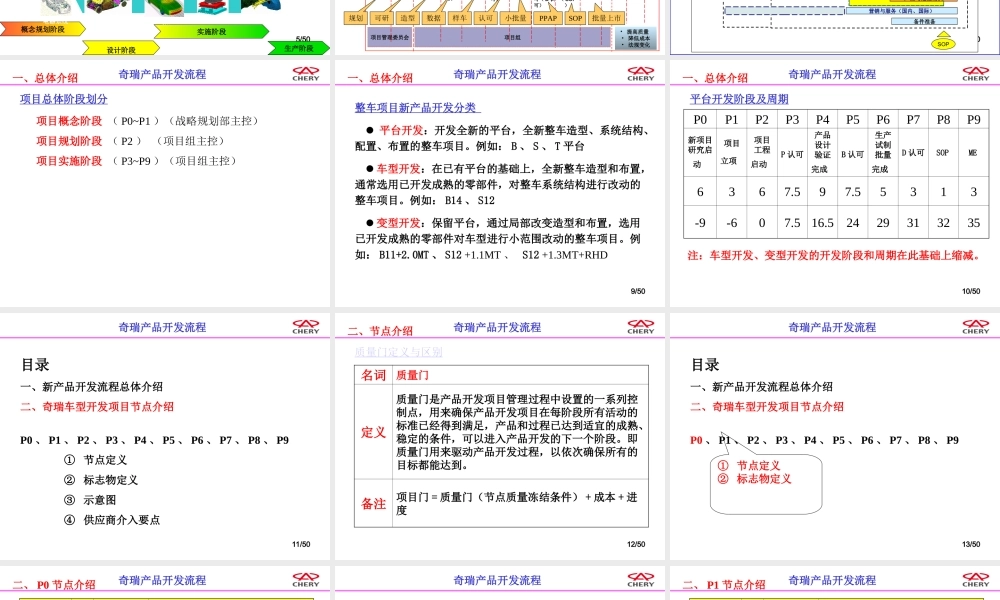
Task: Click the 5/50 page number
Action: tap(303, 40)
